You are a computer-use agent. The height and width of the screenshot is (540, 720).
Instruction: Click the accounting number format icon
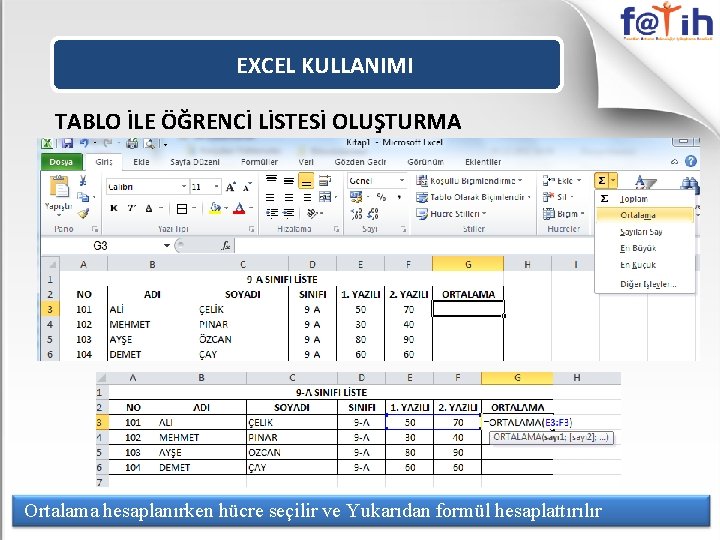(356, 197)
